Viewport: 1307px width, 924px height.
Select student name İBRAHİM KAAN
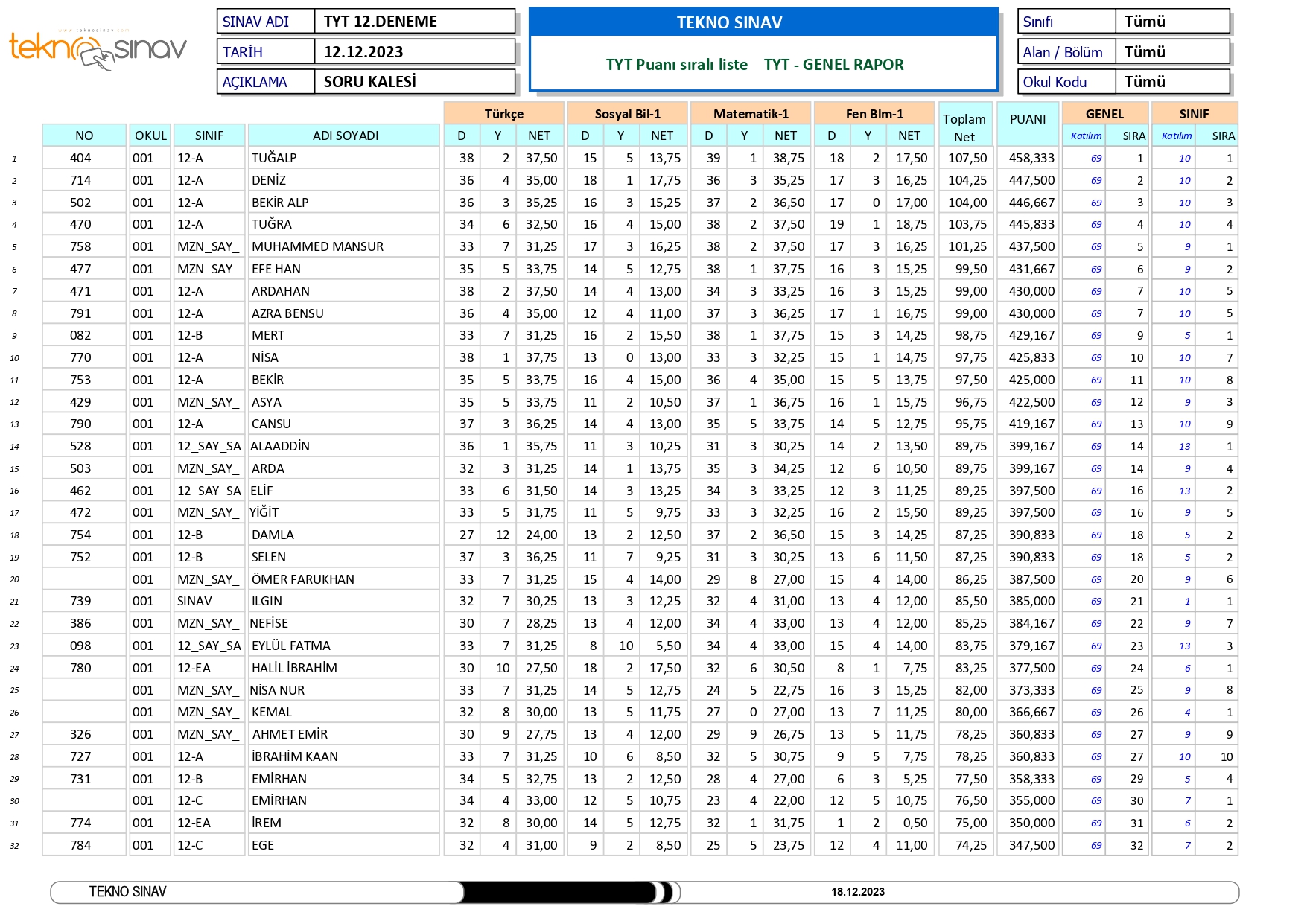(x=295, y=756)
